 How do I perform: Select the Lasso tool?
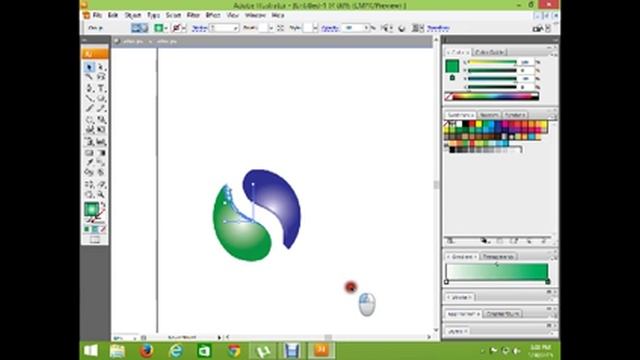tap(101, 77)
